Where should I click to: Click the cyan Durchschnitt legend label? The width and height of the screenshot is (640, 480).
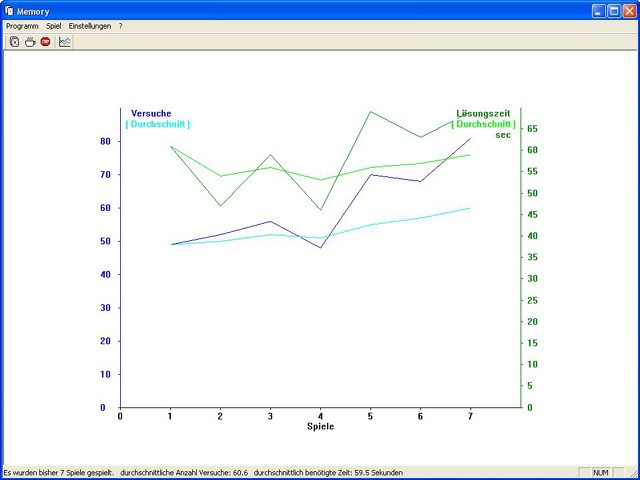click(158, 124)
